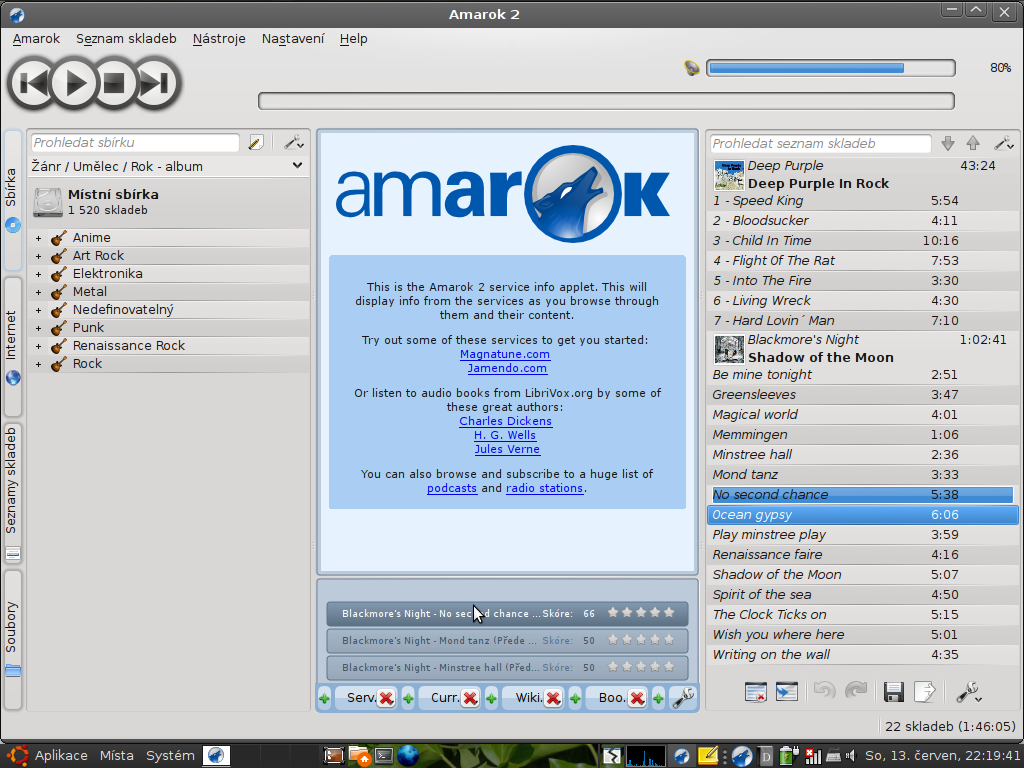Switch to the Seznamy skladeb sidebar tab
This screenshot has height=768, width=1024.
12,493
